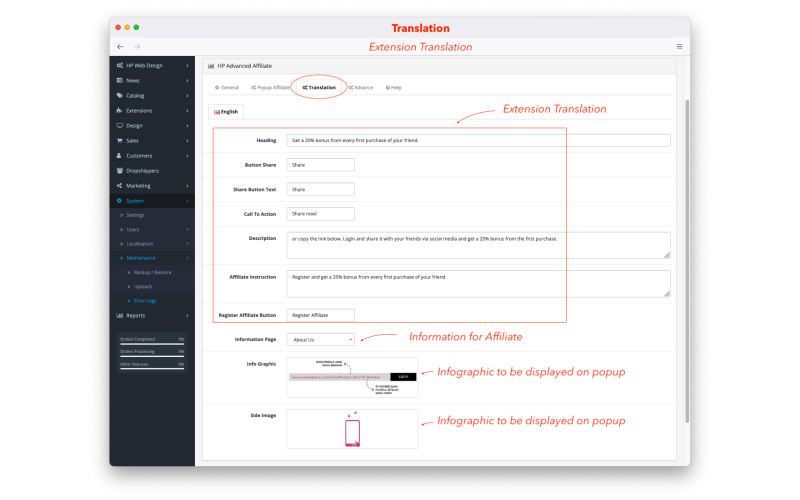Screen dimensions: 800x500
Task: Click the Design monitor icon
Action: point(119,126)
